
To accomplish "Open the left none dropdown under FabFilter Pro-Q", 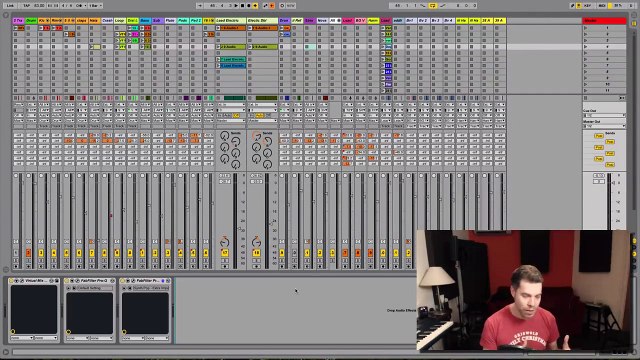I will (78, 338).
